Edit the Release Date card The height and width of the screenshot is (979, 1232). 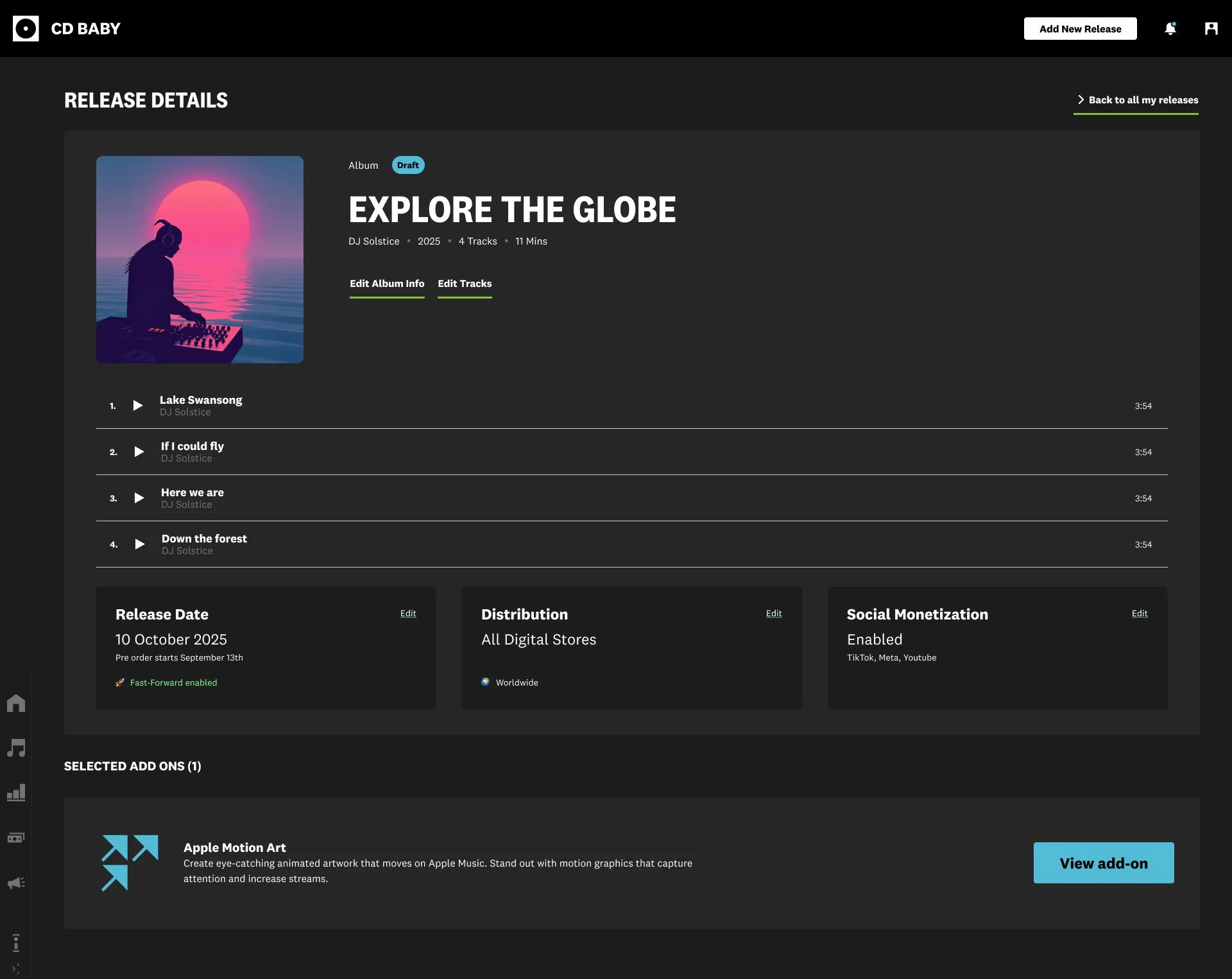tap(408, 613)
